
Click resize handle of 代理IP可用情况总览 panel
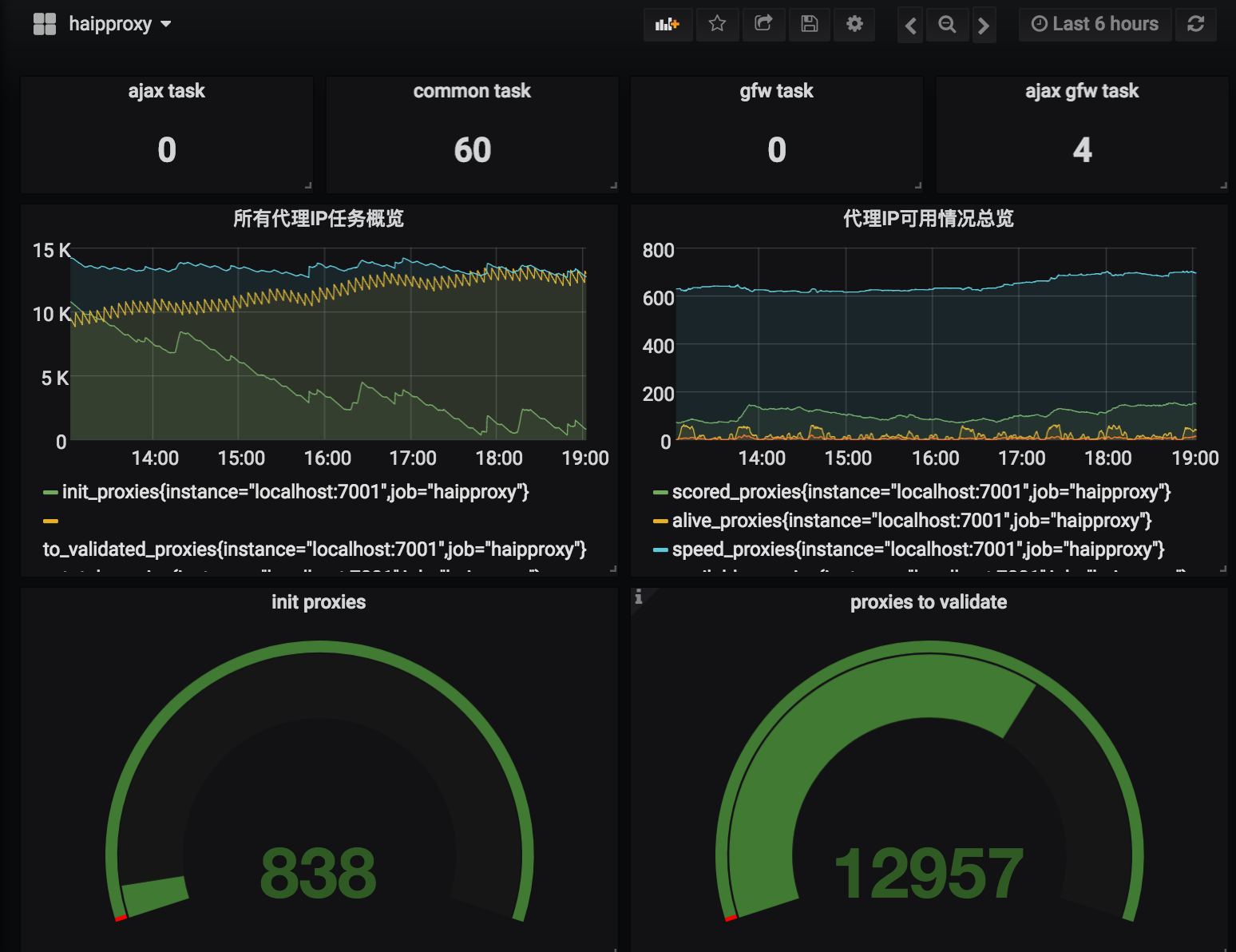[1223, 569]
